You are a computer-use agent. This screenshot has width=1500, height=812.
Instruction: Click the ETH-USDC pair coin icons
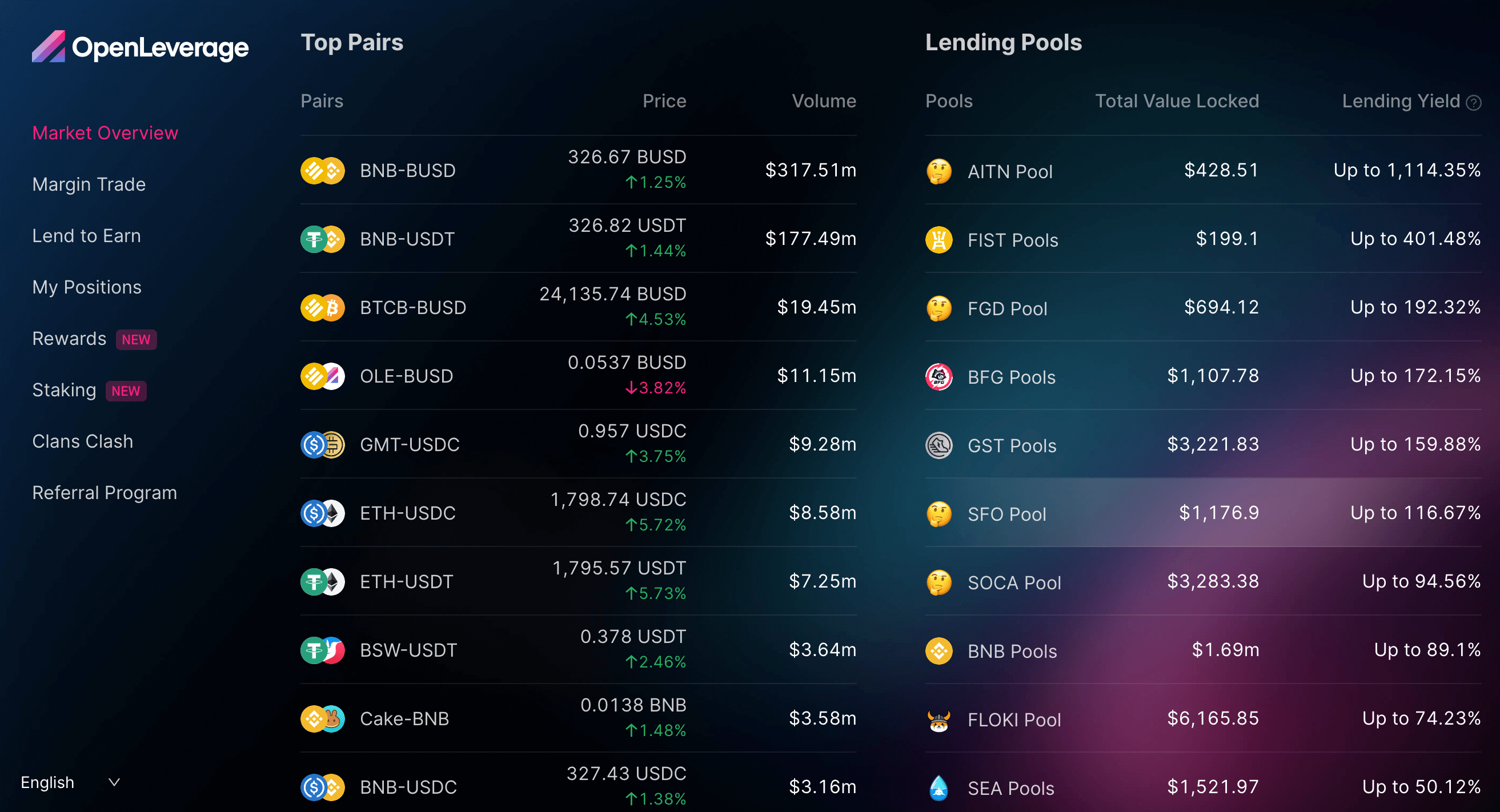coord(323,513)
